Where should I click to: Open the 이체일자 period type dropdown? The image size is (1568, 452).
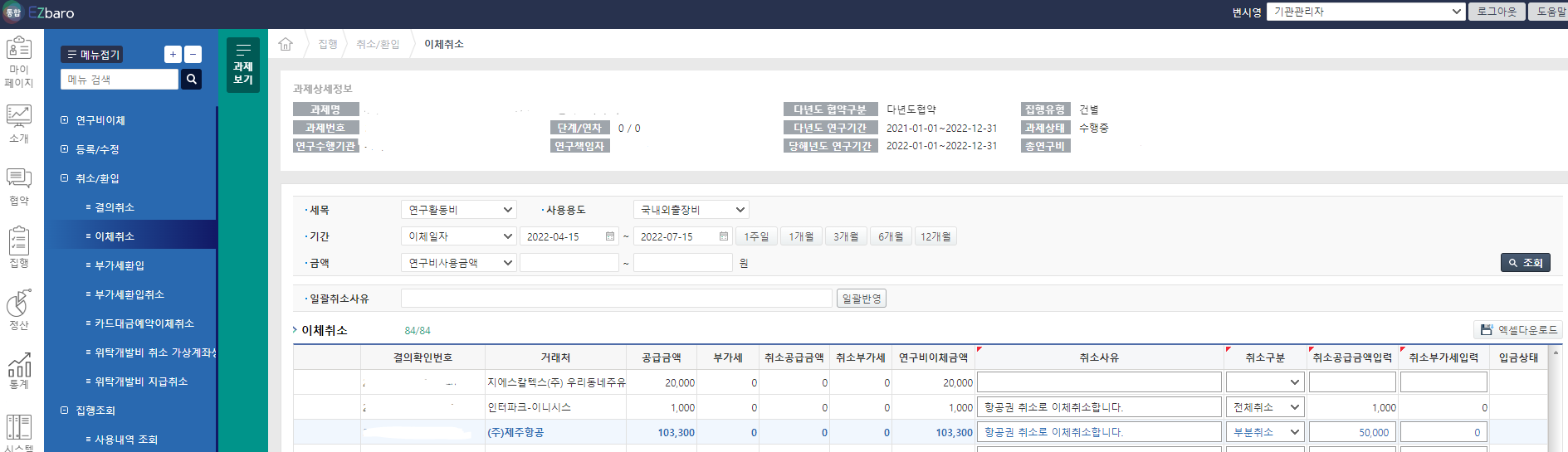coord(459,236)
